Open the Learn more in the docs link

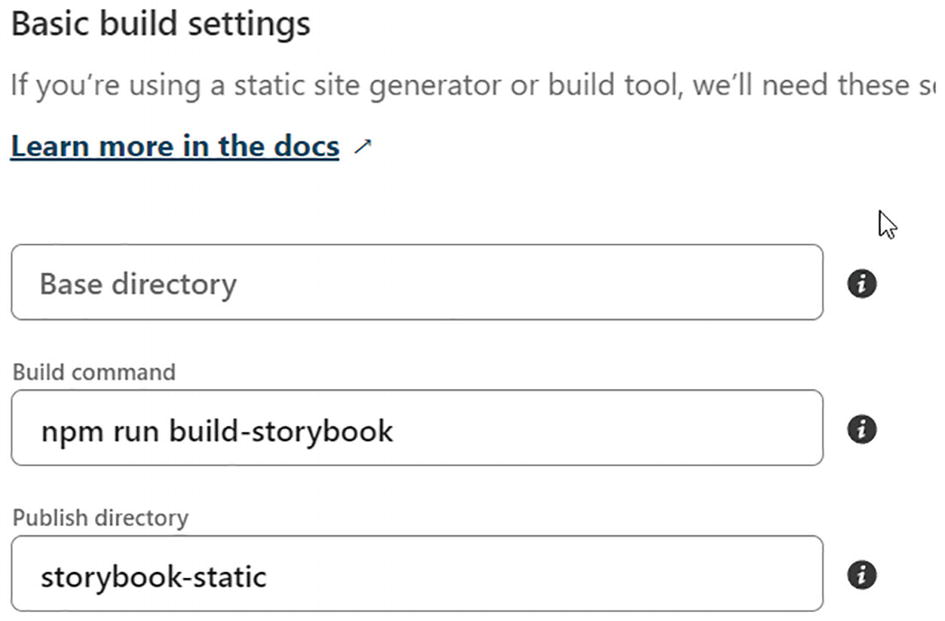pos(175,147)
